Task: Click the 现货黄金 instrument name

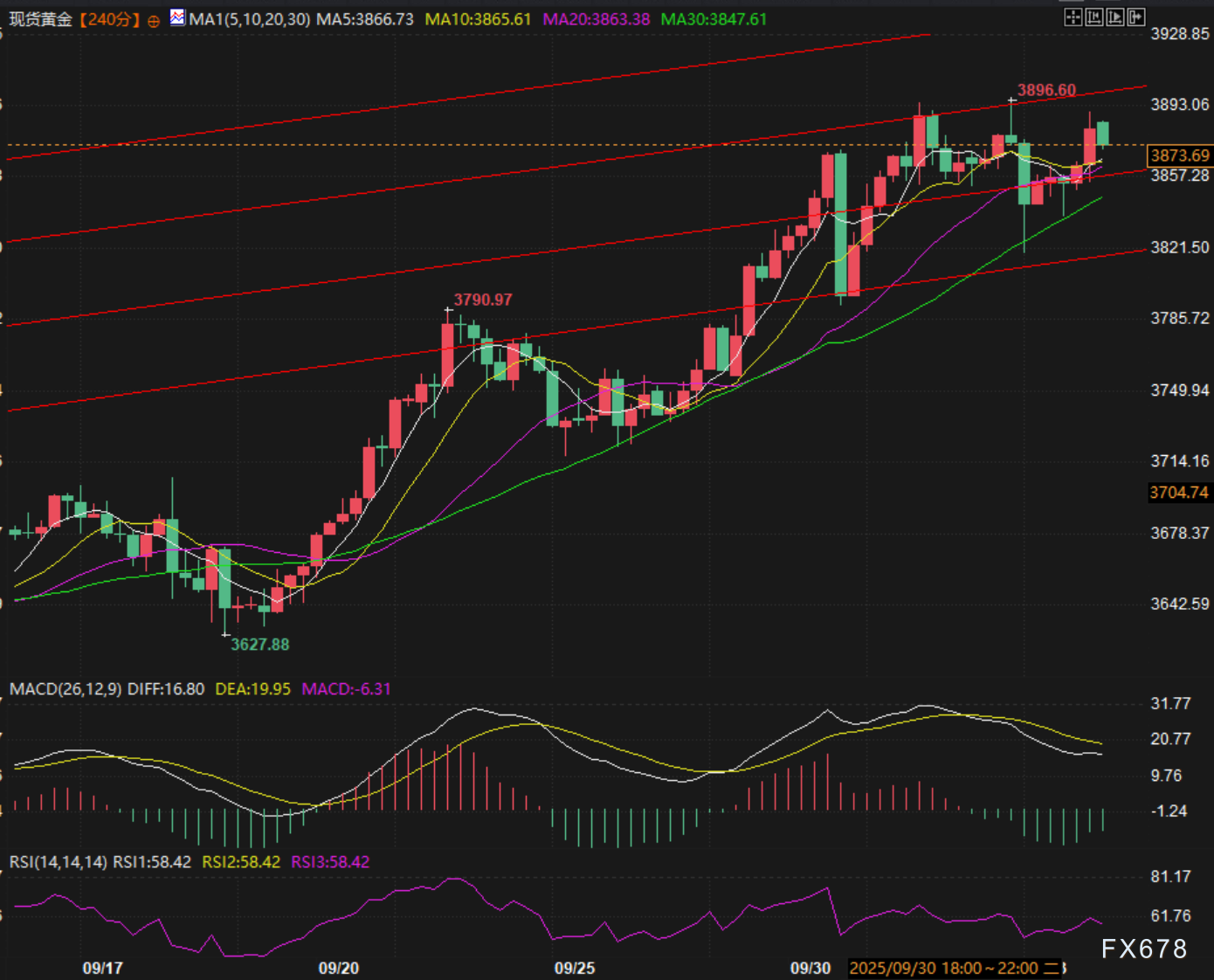Action: (40, 19)
